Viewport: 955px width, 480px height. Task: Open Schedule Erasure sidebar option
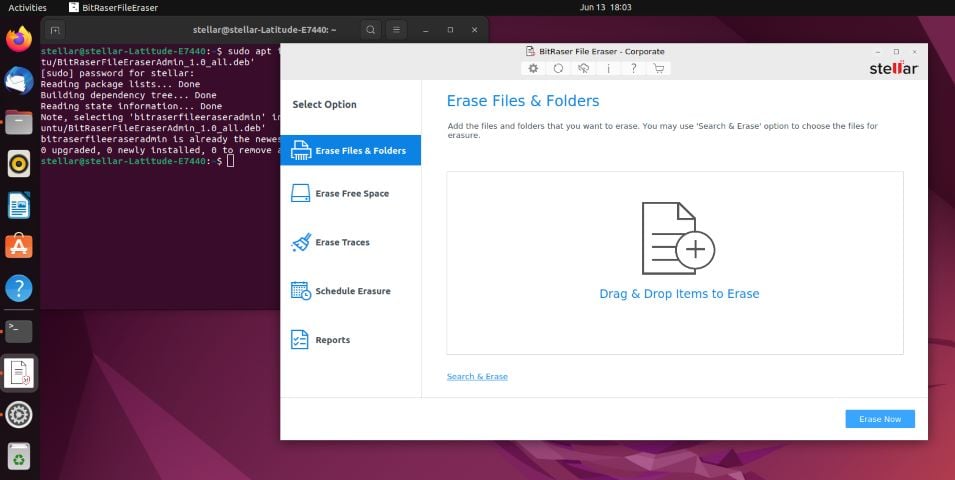tap(350, 291)
